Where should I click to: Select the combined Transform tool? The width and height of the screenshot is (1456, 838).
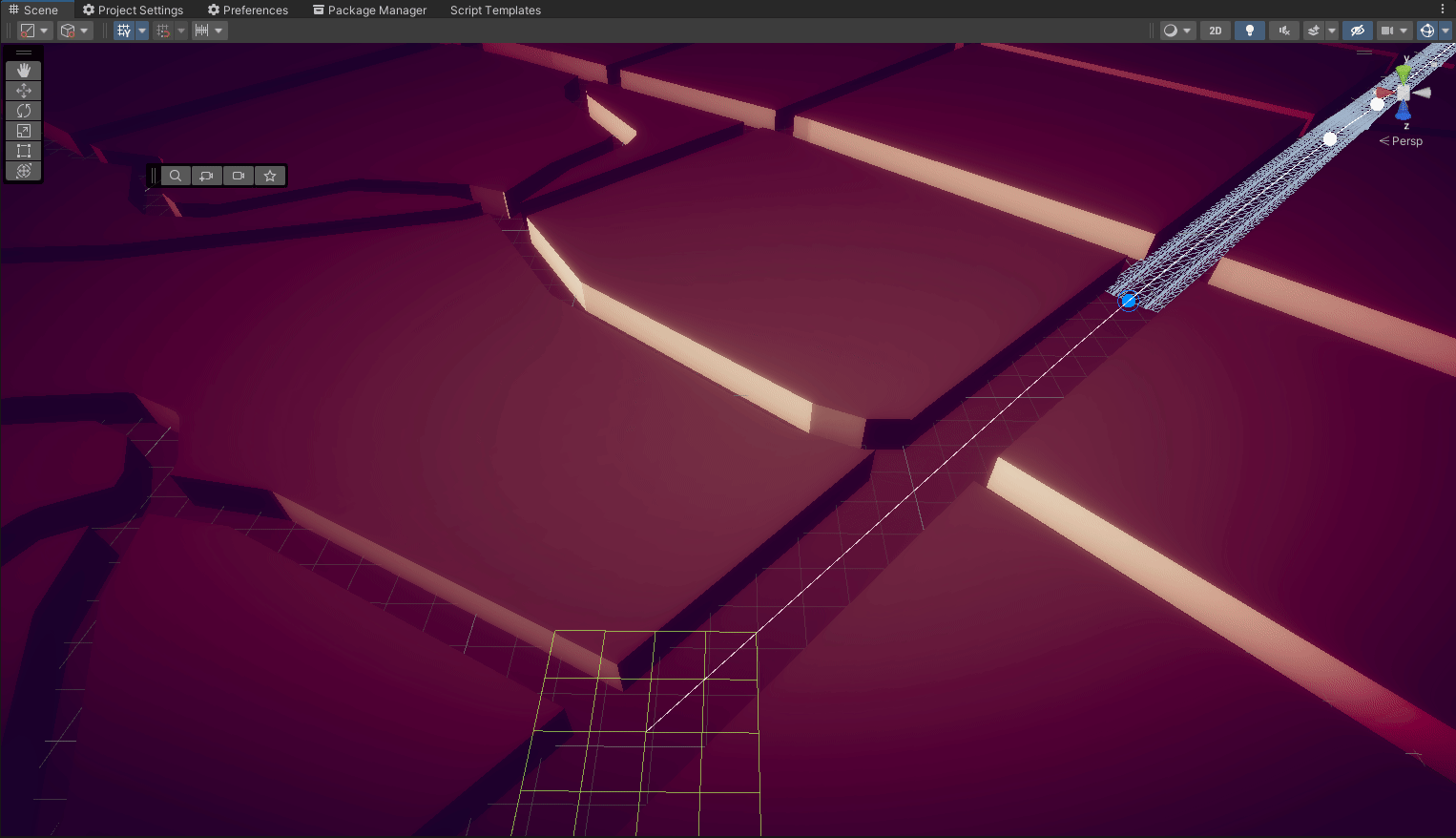(x=24, y=171)
